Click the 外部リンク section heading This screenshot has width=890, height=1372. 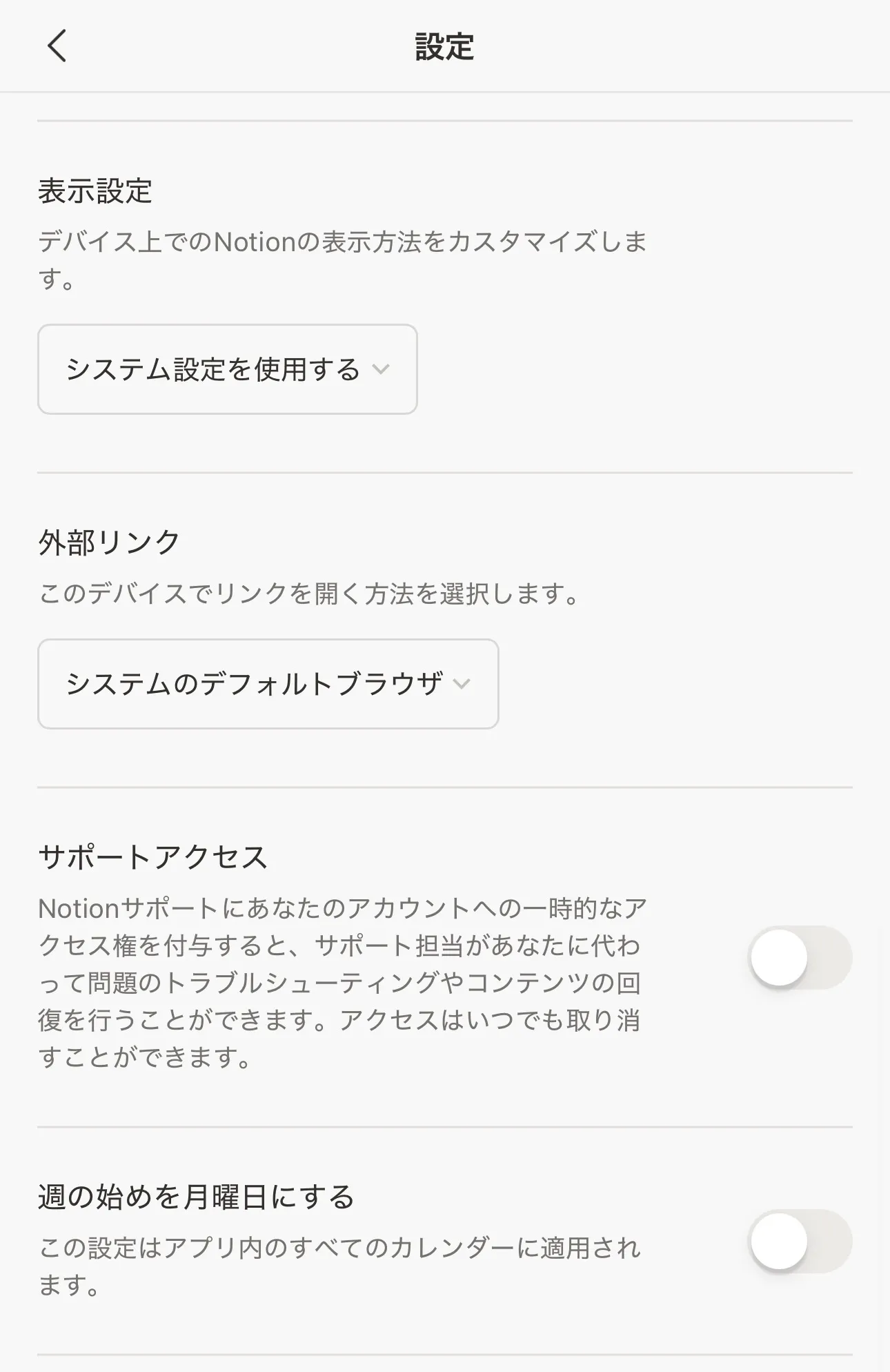(x=109, y=542)
